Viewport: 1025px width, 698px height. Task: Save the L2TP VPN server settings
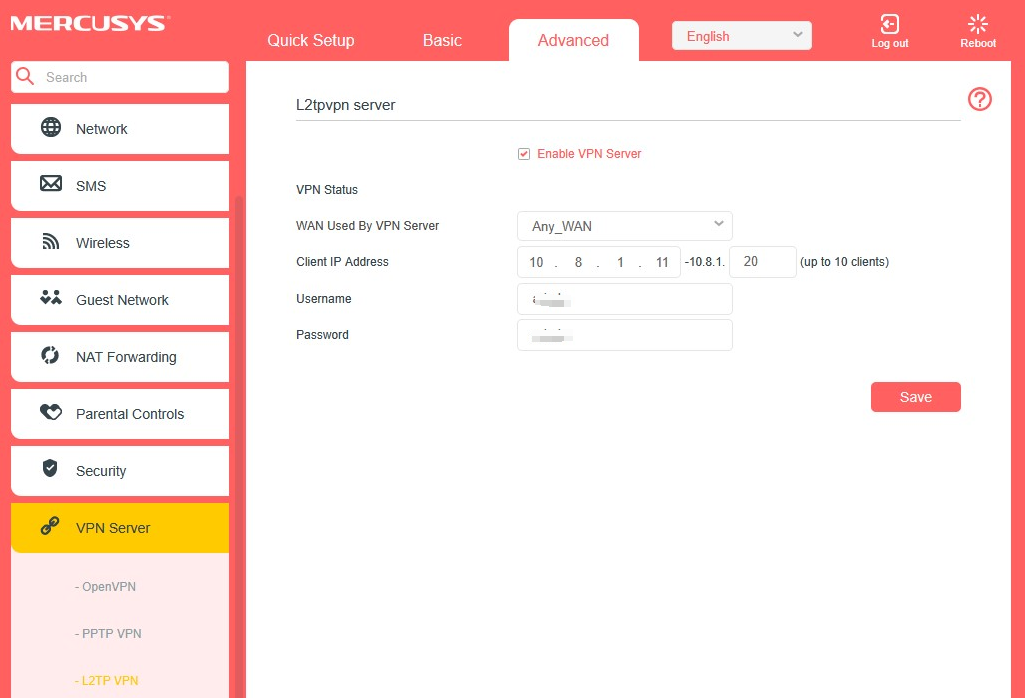(915, 397)
